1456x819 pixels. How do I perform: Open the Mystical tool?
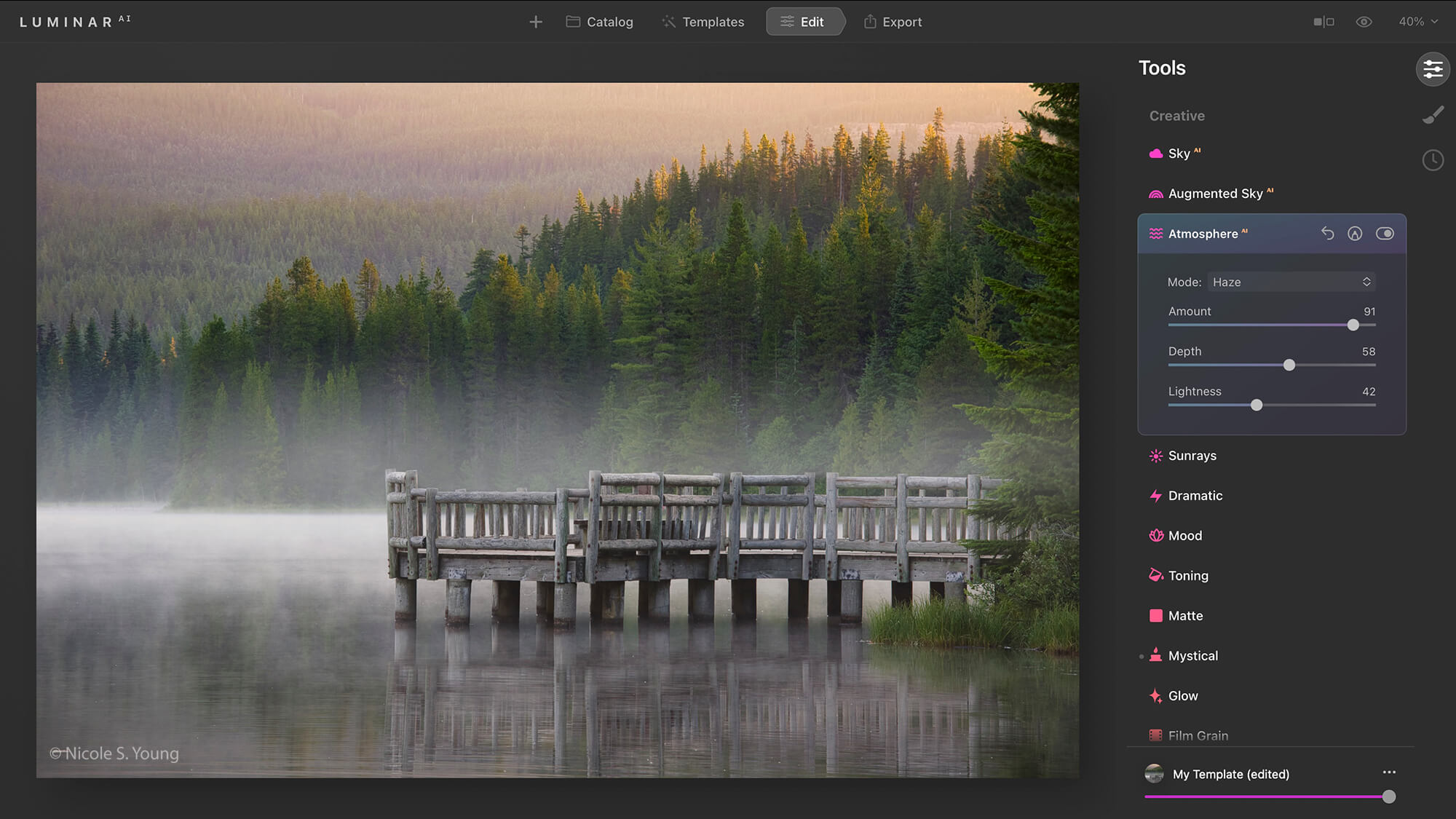pyautogui.click(x=1192, y=656)
